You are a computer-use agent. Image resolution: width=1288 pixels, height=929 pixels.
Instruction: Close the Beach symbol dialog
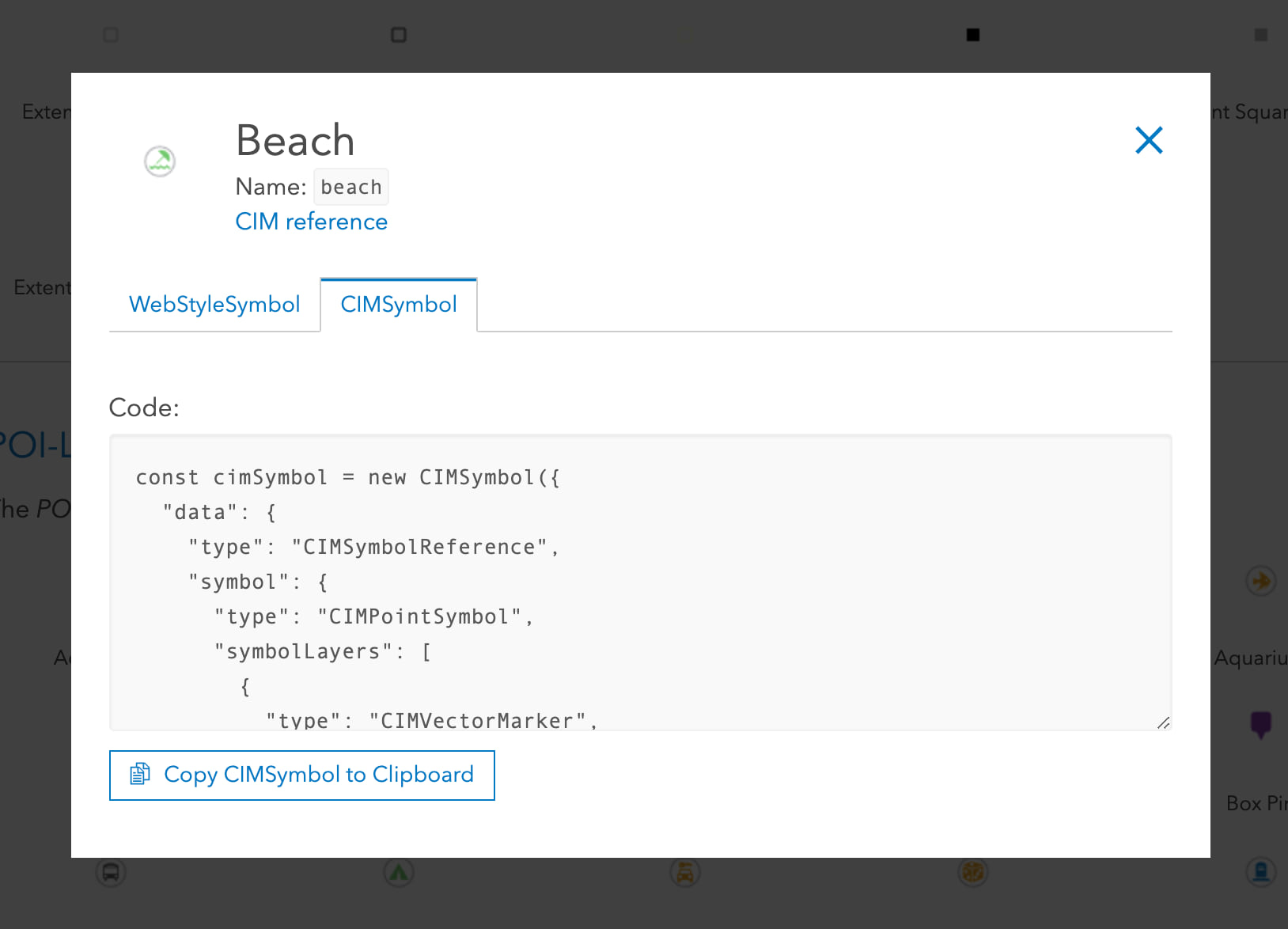click(1149, 140)
